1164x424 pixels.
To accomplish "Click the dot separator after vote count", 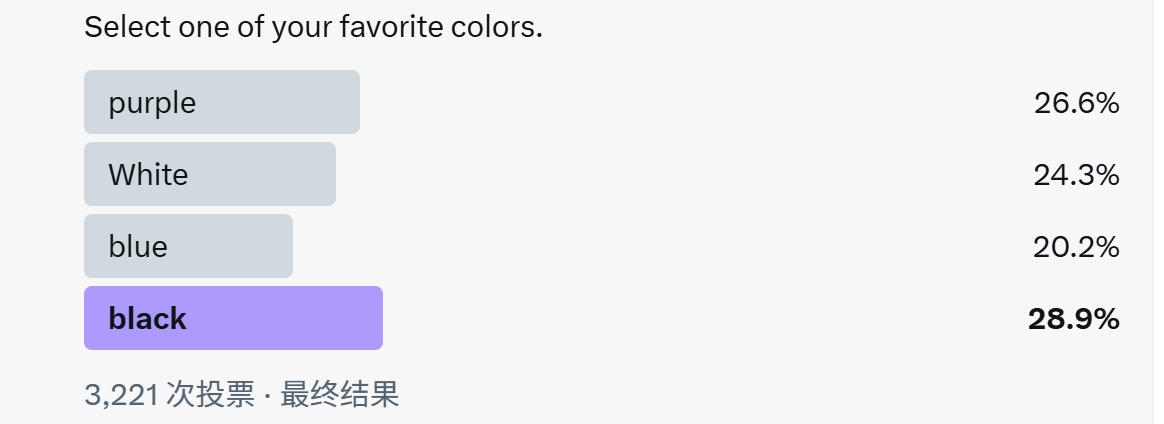I will [x=267, y=395].
